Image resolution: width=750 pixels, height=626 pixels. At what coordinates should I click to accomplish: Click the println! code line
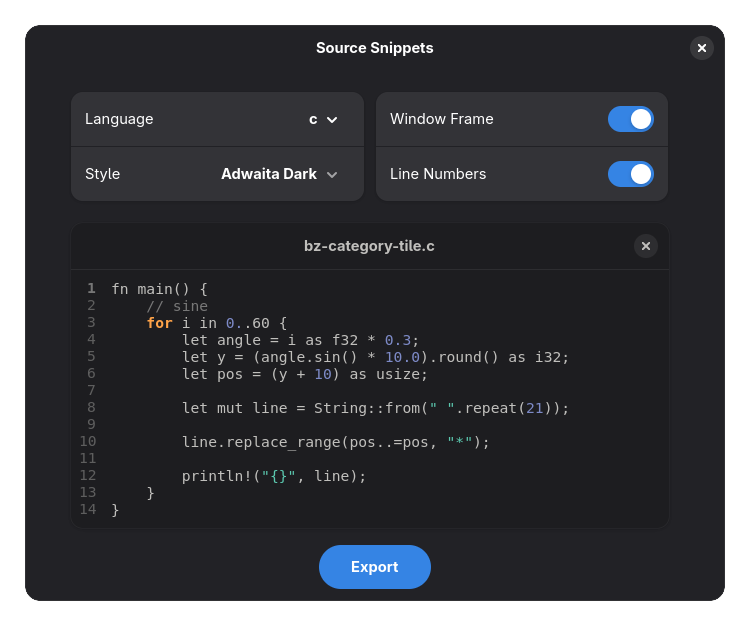pyautogui.click(x=274, y=476)
